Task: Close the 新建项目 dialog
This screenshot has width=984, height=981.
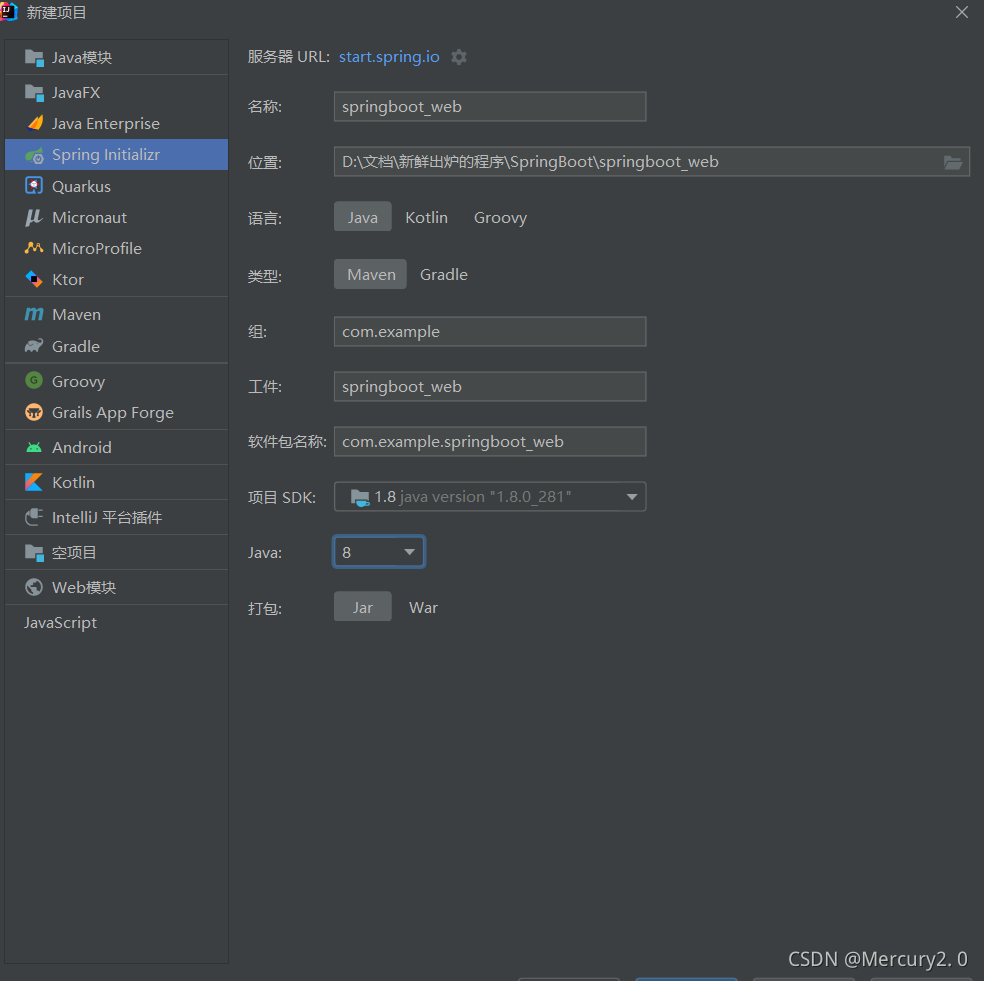Action: [961, 12]
